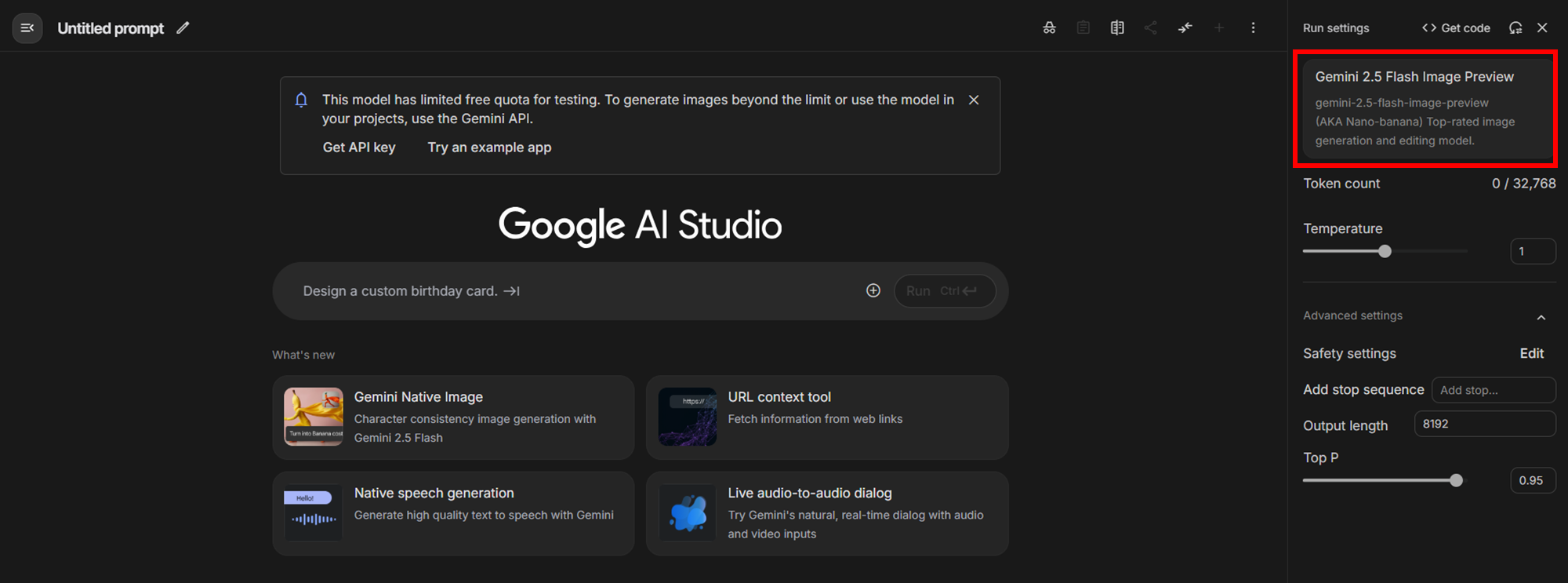Click the plus new chat icon in toolbar
1568x583 pixels.
coord(1219,28)
